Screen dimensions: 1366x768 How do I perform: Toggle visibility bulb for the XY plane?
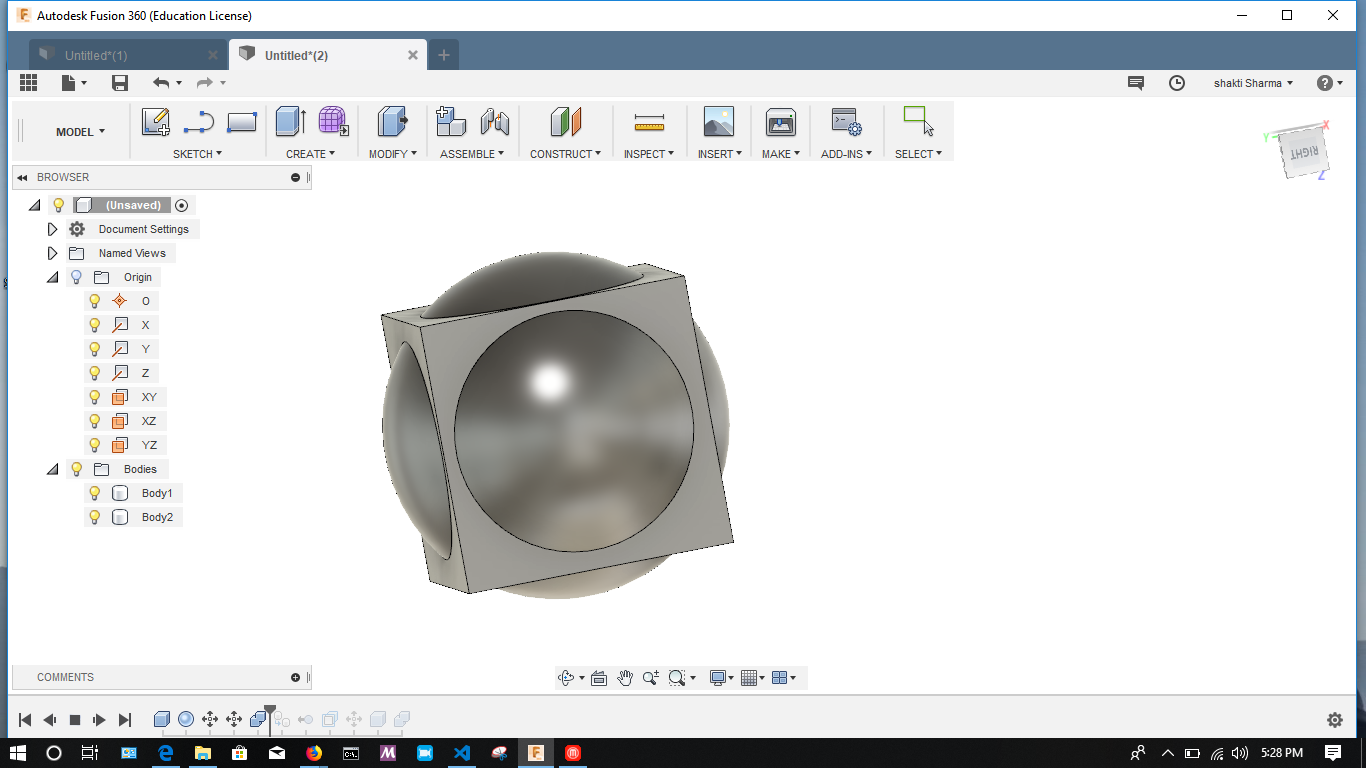tap(95, 397)
